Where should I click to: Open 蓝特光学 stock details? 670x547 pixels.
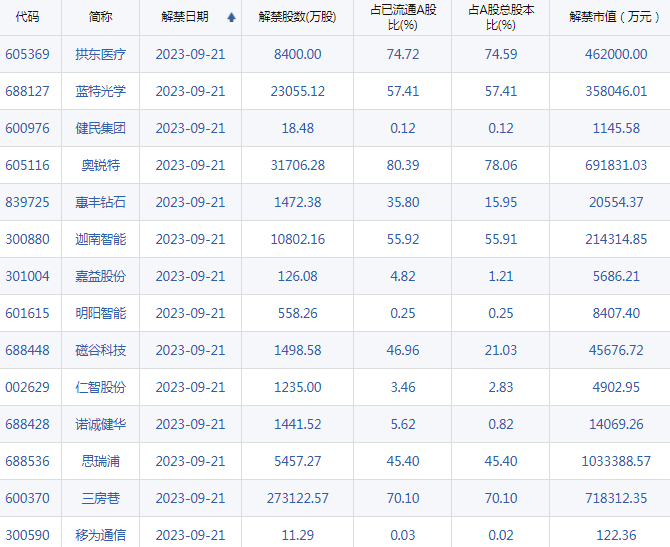[x=100, y=91]
